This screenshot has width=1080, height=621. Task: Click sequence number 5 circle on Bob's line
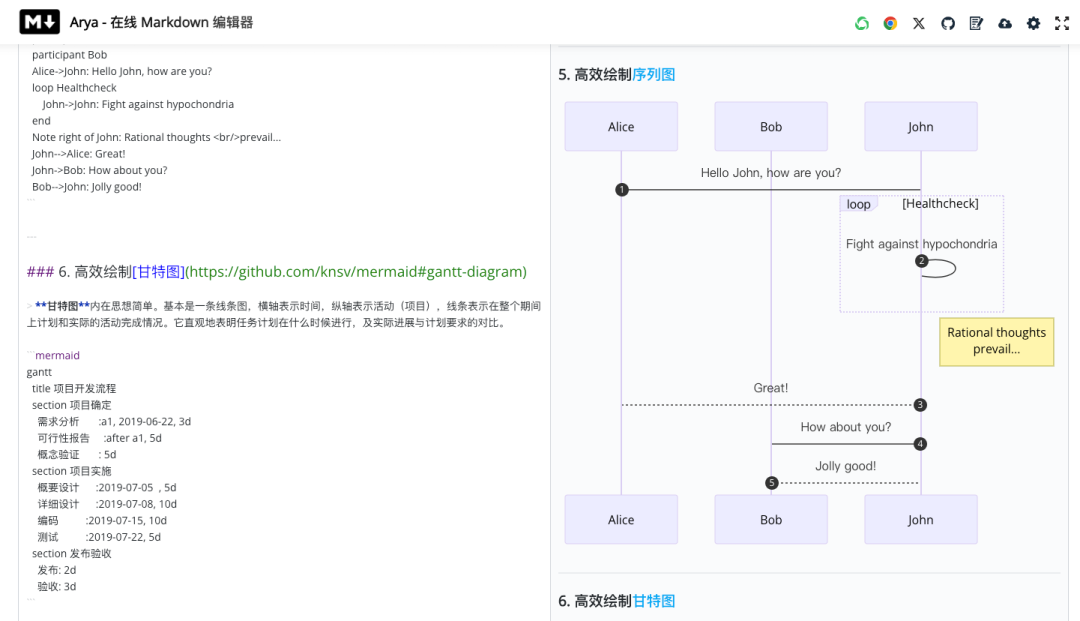point(771,483)
